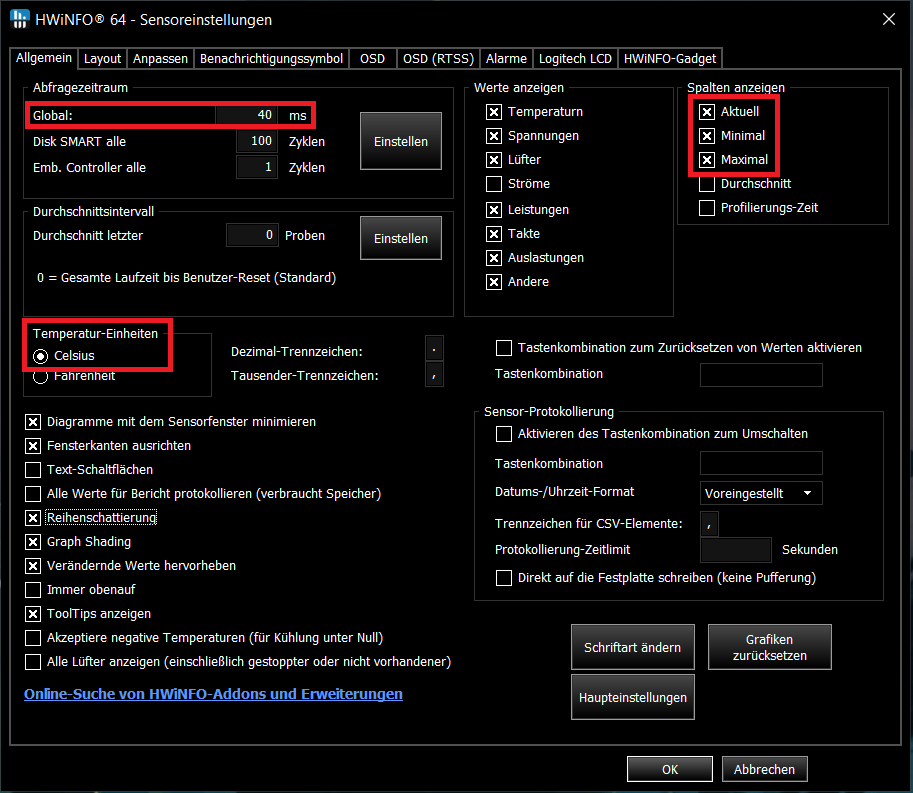
Task: Switch to the Layout tab
Action: 102,59
